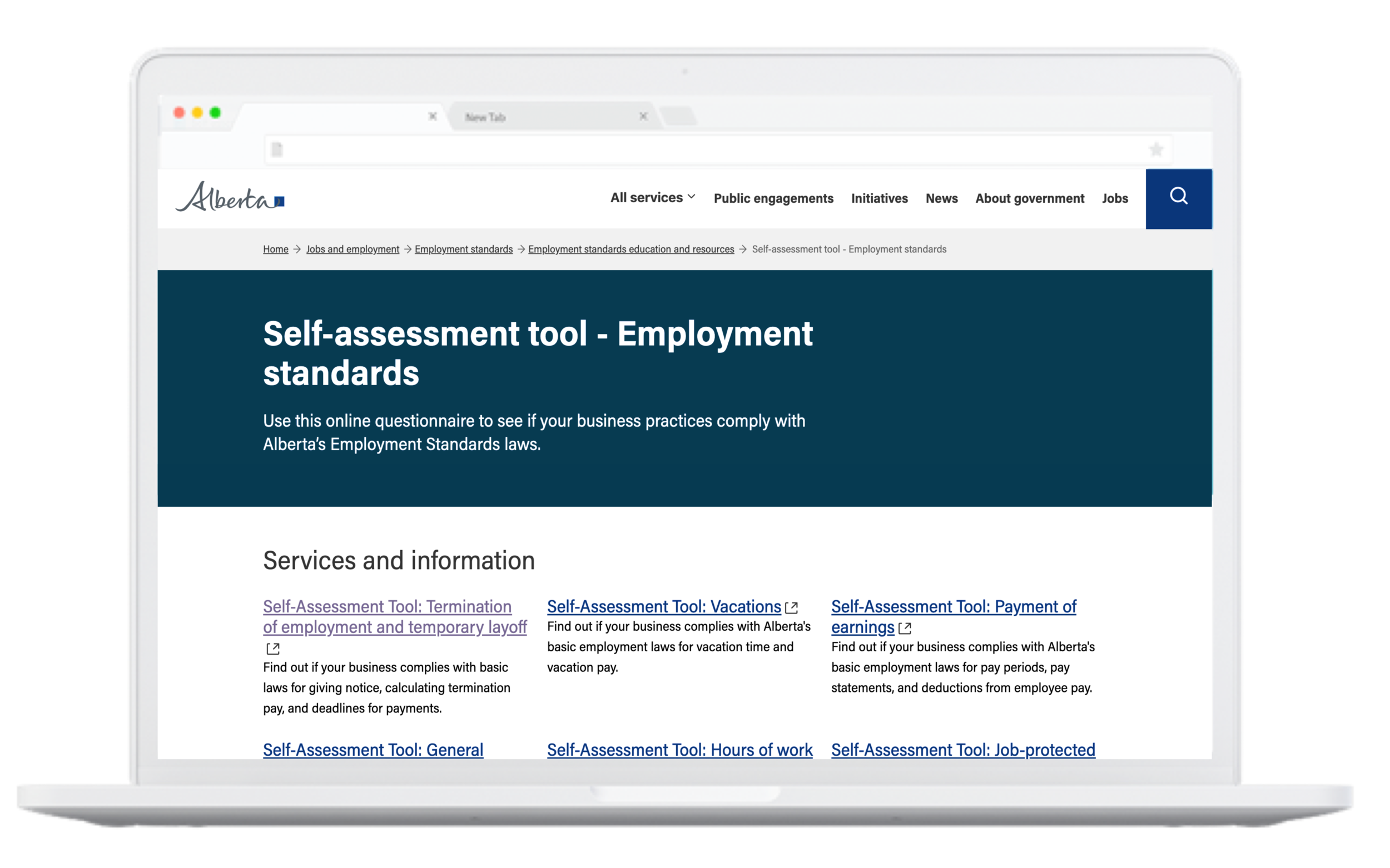Click external link icon under Termination link
The width and height of the screenshot is (1390, 868).
click(273, 648)
